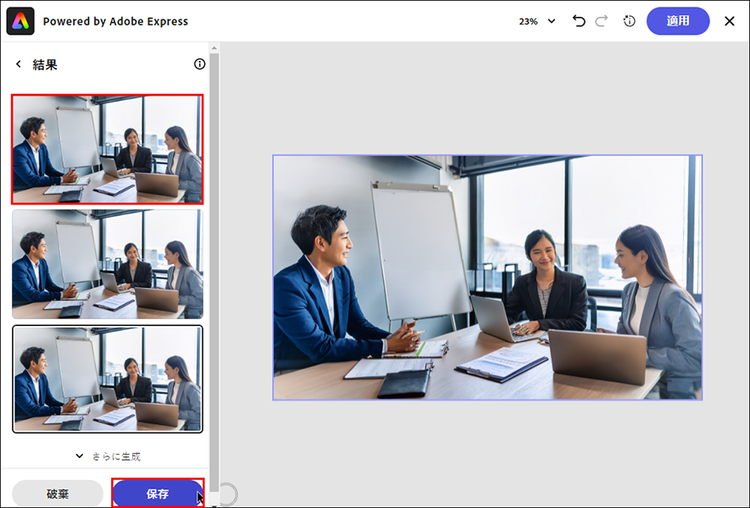Click the Powered by Adobe Express title

click(x=115, y=21)
